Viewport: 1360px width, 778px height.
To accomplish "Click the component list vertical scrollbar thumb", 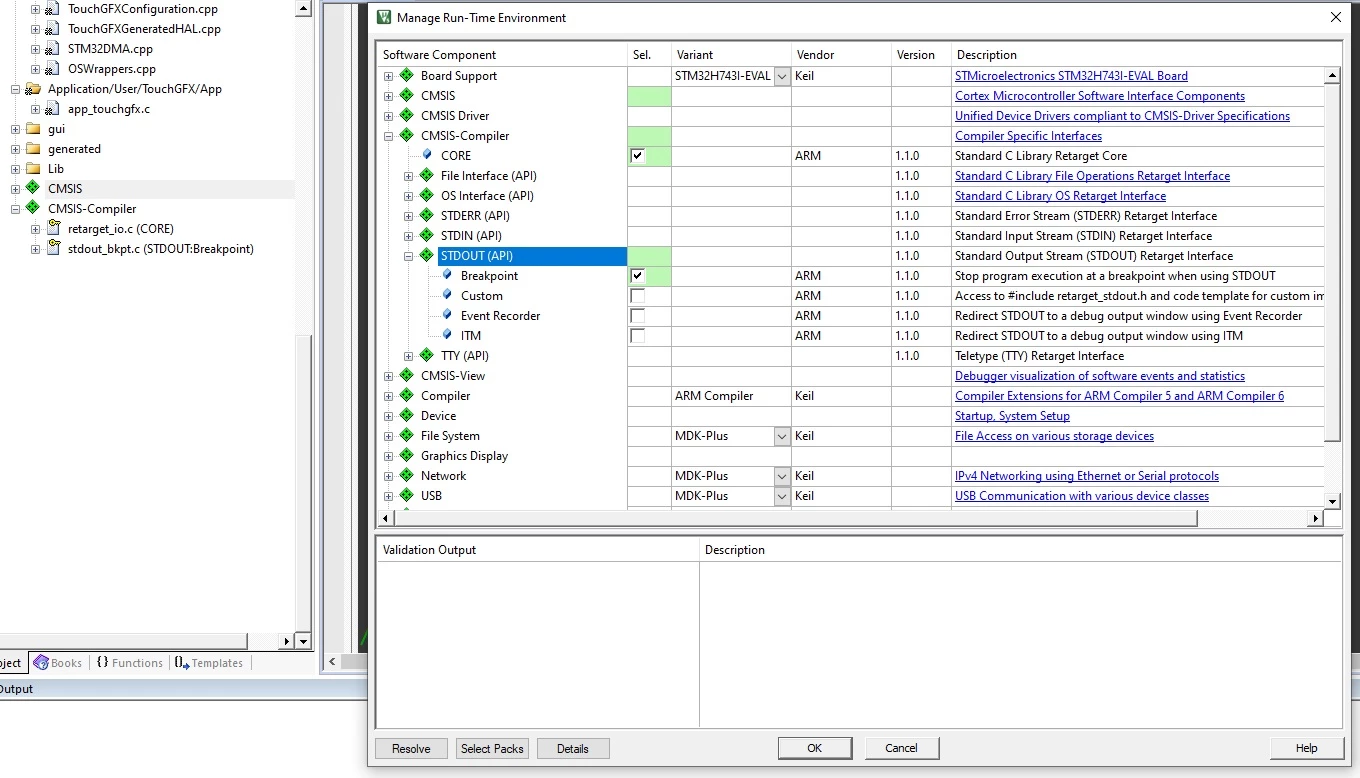I will (x=1332, y=262).
